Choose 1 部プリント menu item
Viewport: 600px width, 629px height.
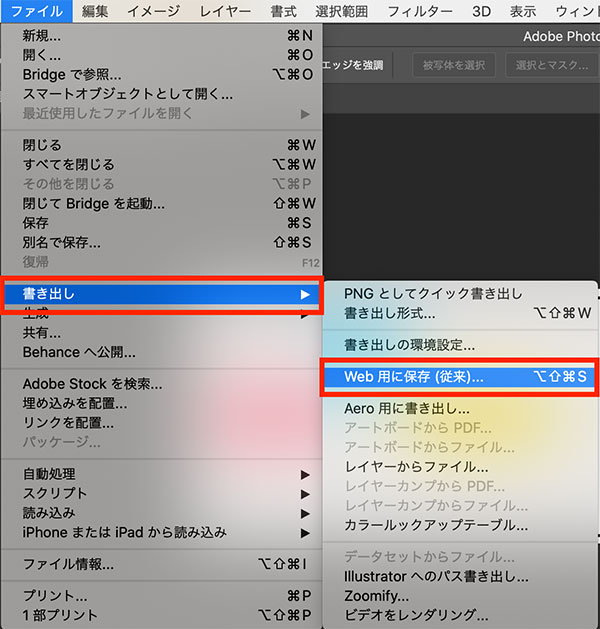coord(162,615)
